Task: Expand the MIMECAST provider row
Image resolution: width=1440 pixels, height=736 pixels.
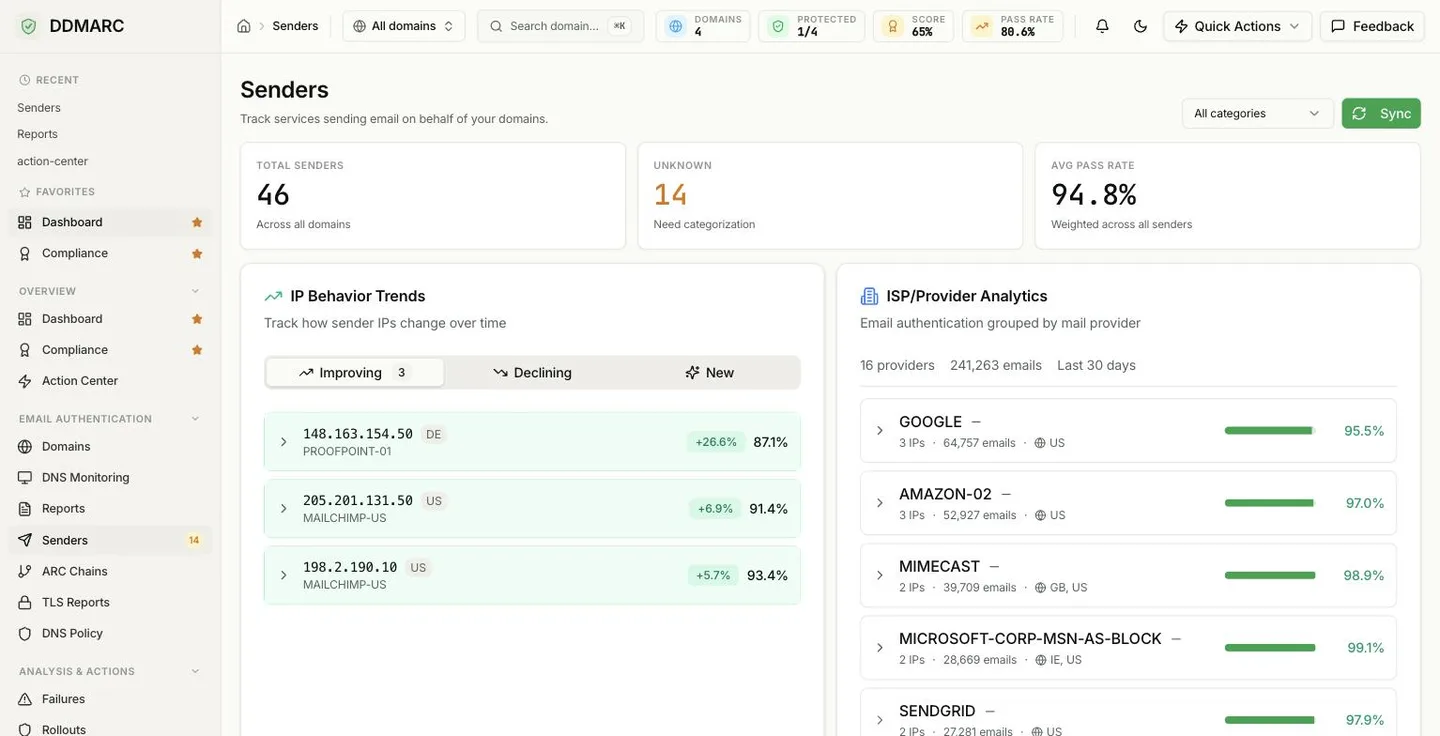Action: (x=880, y=575)
